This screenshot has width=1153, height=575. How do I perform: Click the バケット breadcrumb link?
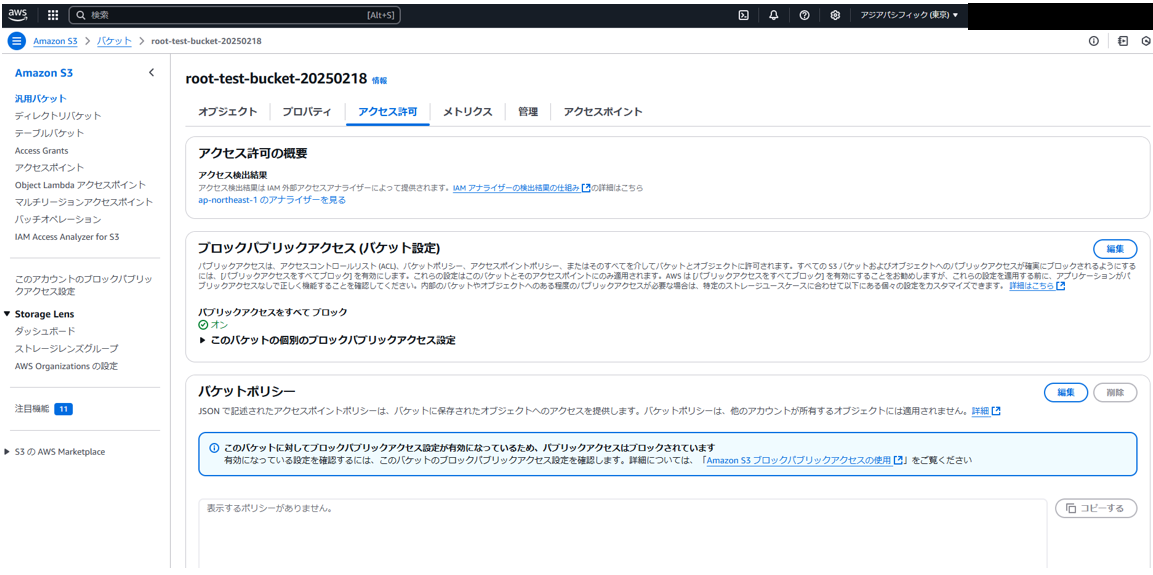point(114,41)
